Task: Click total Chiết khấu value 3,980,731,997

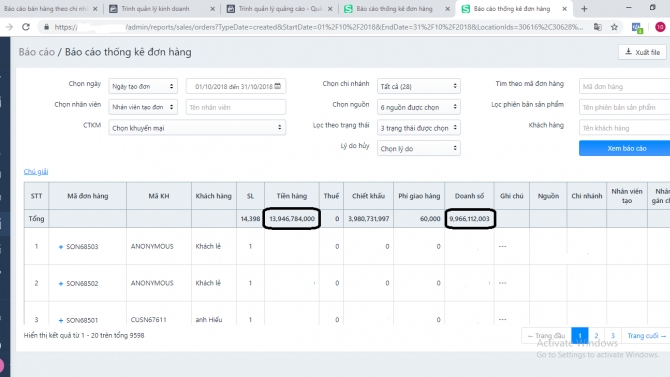Action: coord(368,218)
